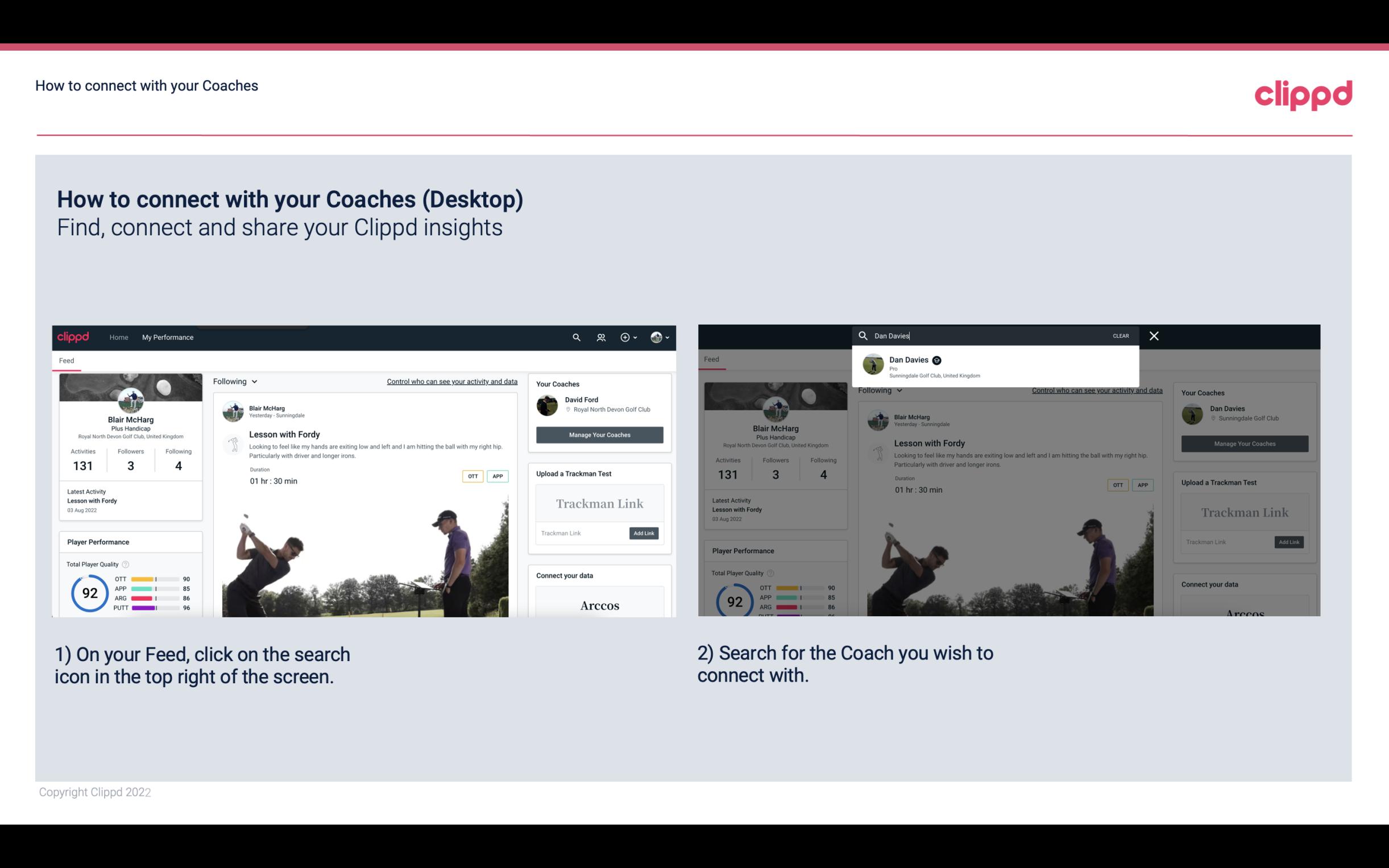The height and width of the screenshot is (868, 1389).
Task: Click the CLEAR button in search bar
Action: click(1121, 335)
